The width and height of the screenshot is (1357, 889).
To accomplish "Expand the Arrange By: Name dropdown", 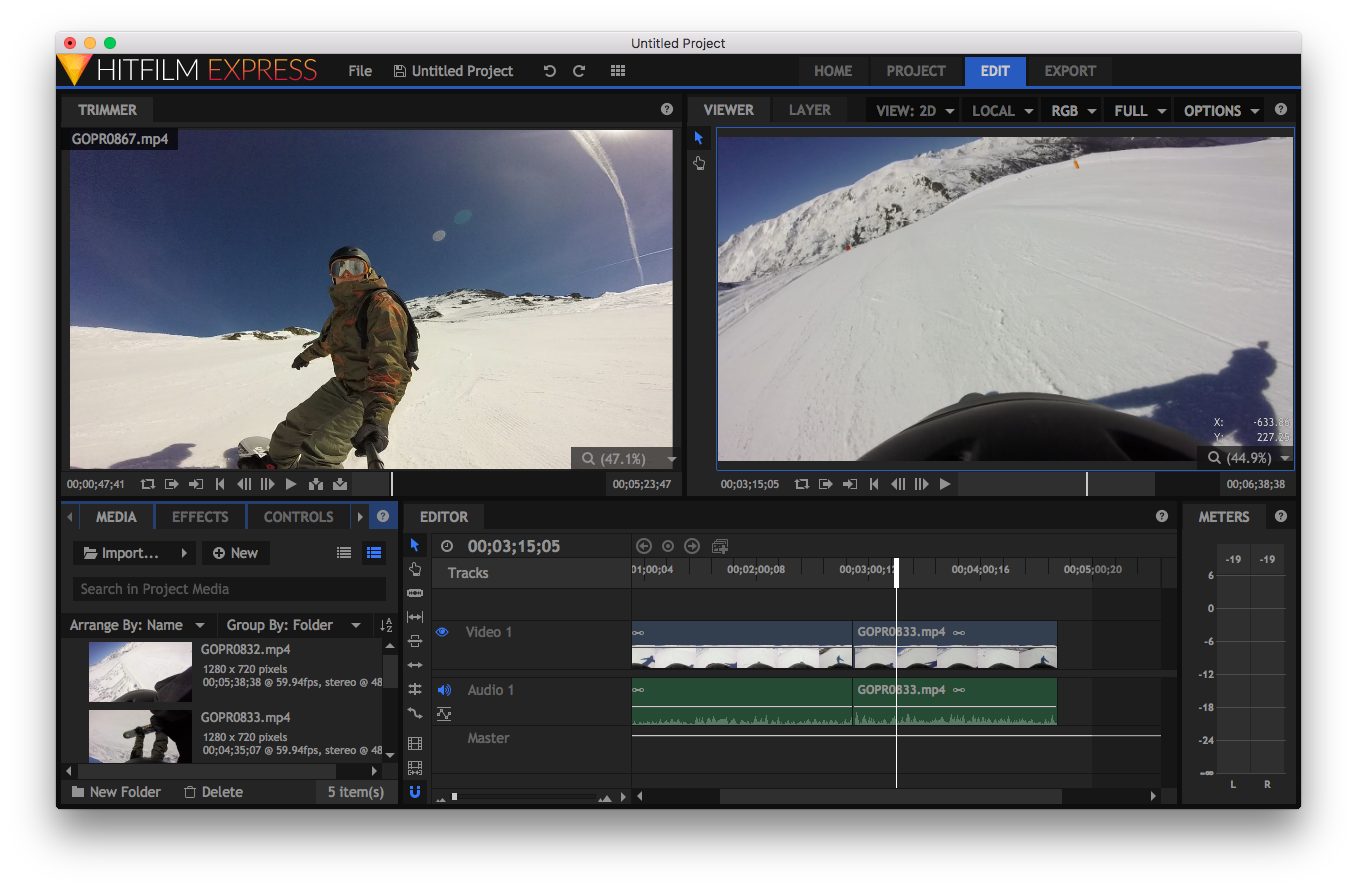I will (x=136, y=625).
